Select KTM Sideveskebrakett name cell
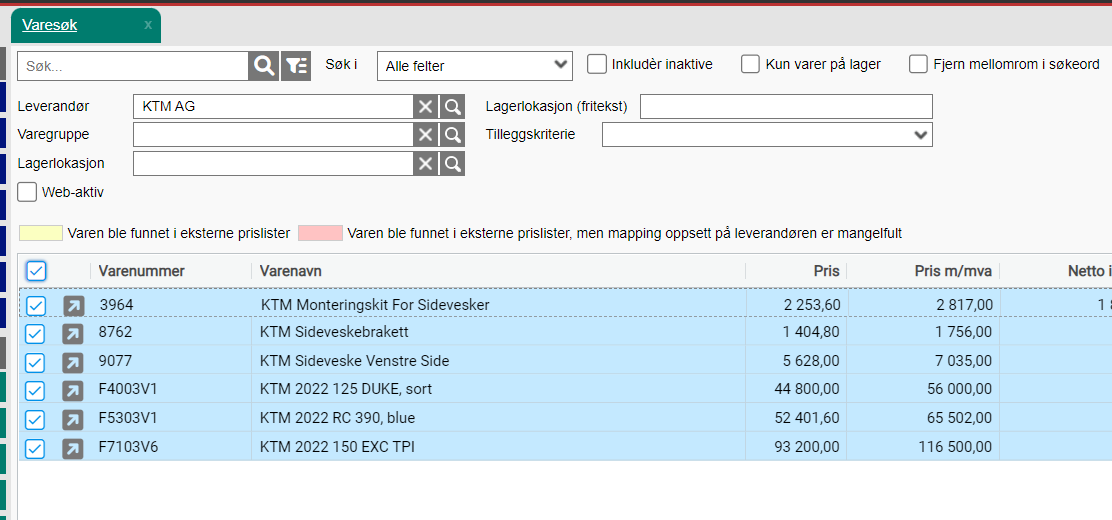 click(499, 332)
